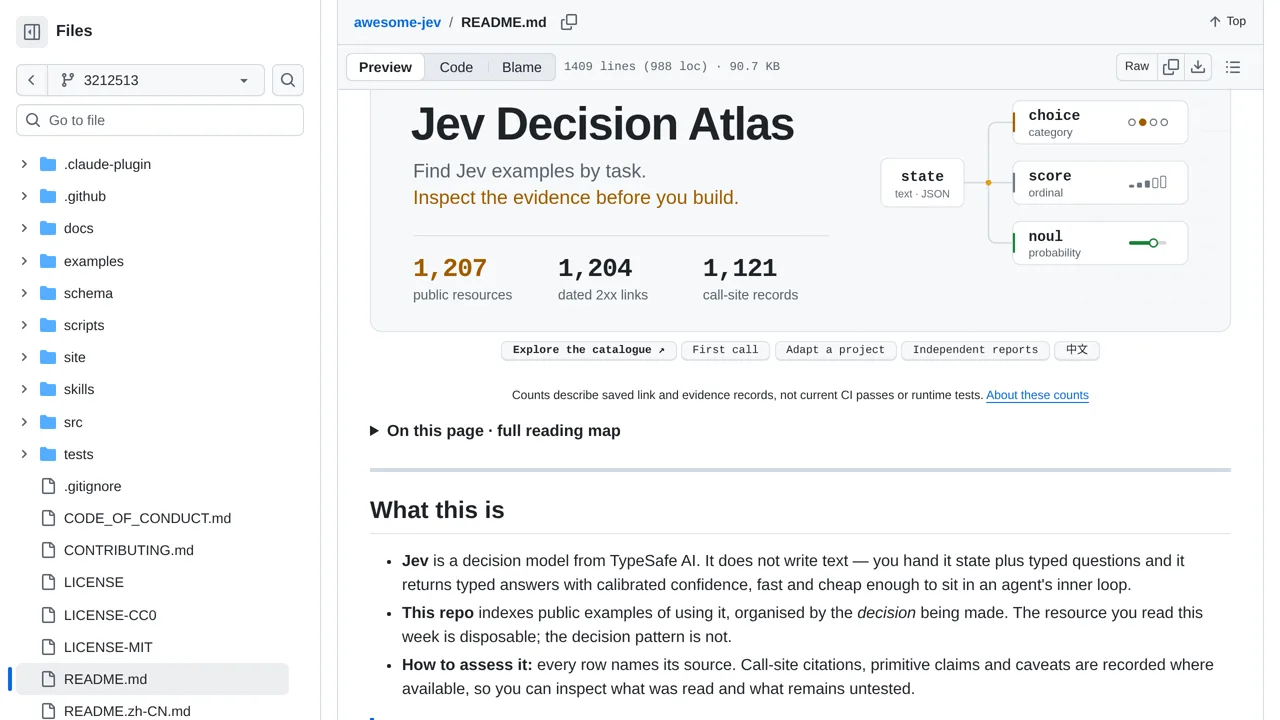
Task: Click the CONTRIBUTING.md file icon
Action: click(x=48, y=550)
